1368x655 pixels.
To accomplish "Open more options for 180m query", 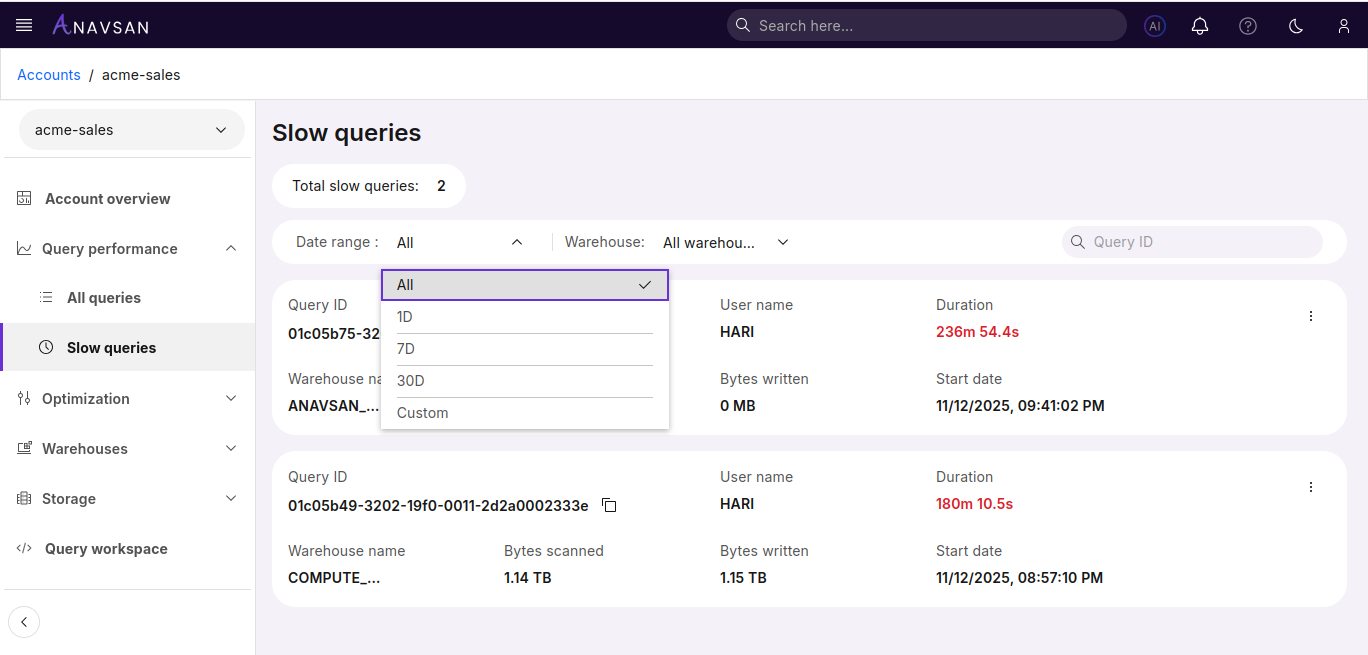I will click(1311, 487).
